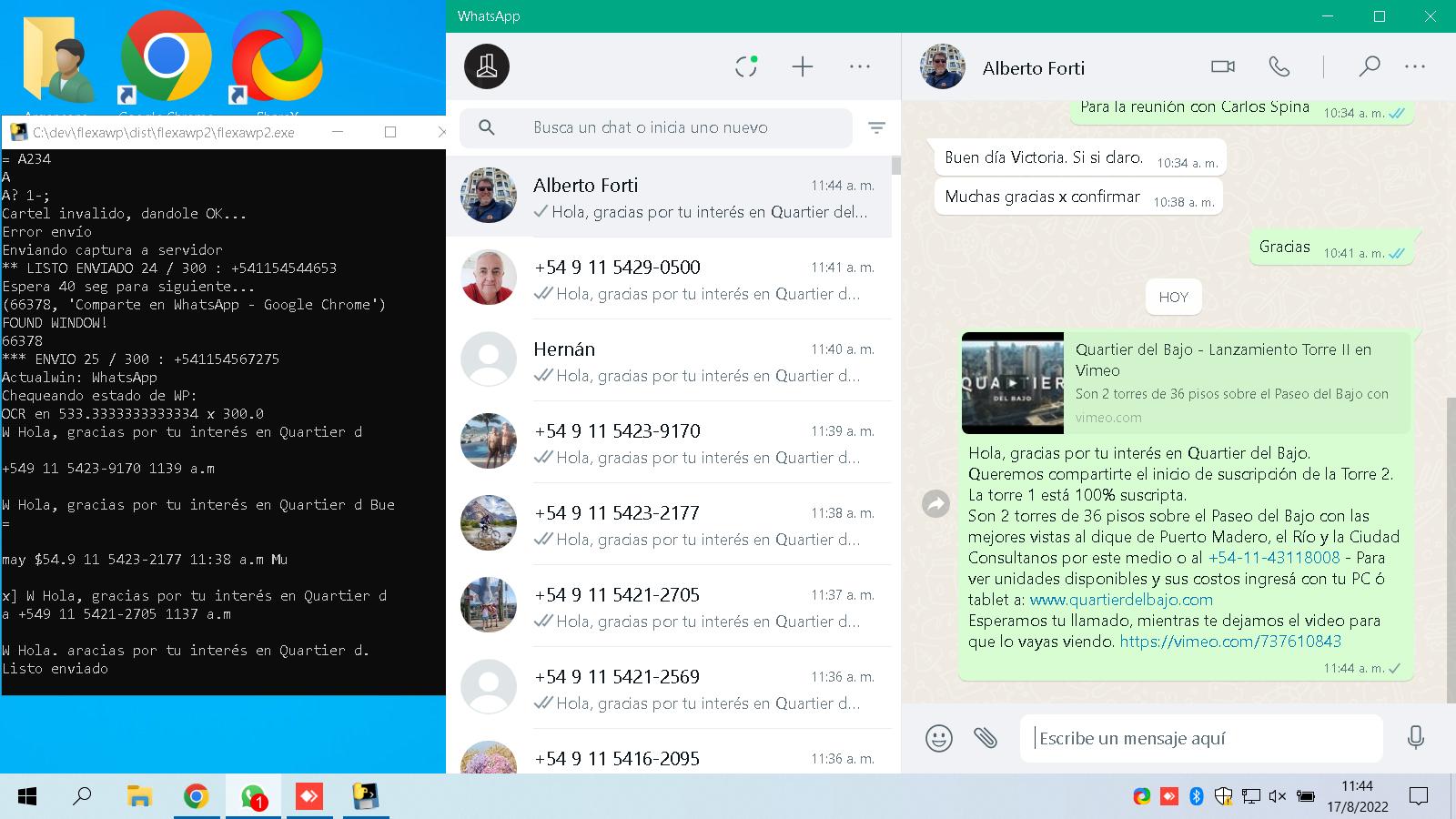Open the +54 9 11 5421-2705 chat
The height and width of the screenshot is (819, 1456).
click(x=669, y=606)
